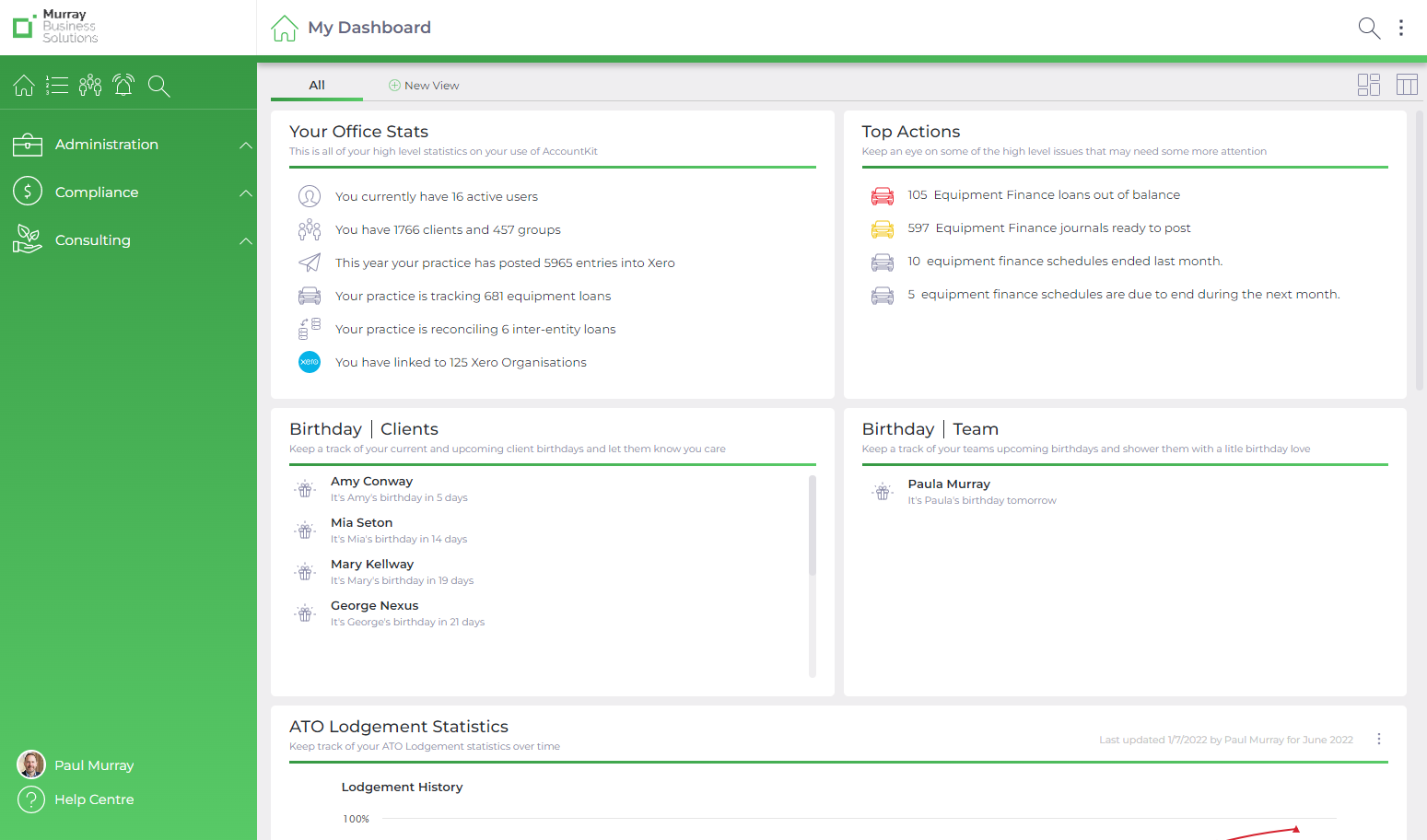Click the reconciling 6 inter-entity loans text
The height and width of the screenshot is (840, 1427).
[475, 329]
